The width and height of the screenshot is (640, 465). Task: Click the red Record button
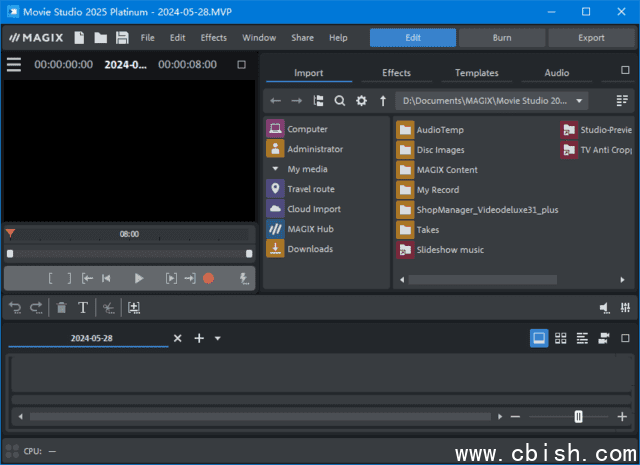coord(209,278)
